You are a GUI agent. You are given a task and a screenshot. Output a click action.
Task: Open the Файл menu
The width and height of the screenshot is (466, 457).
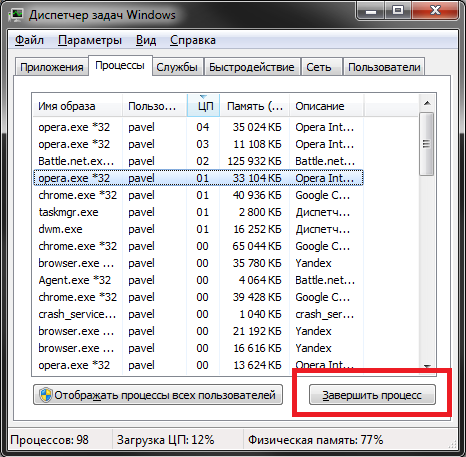coord(29,40)
